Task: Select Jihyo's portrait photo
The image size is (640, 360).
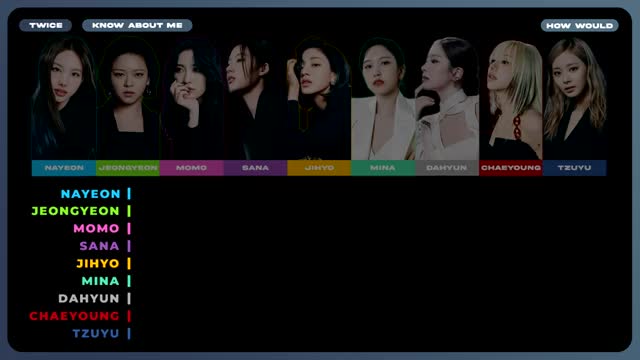Action: pos(319,98)
